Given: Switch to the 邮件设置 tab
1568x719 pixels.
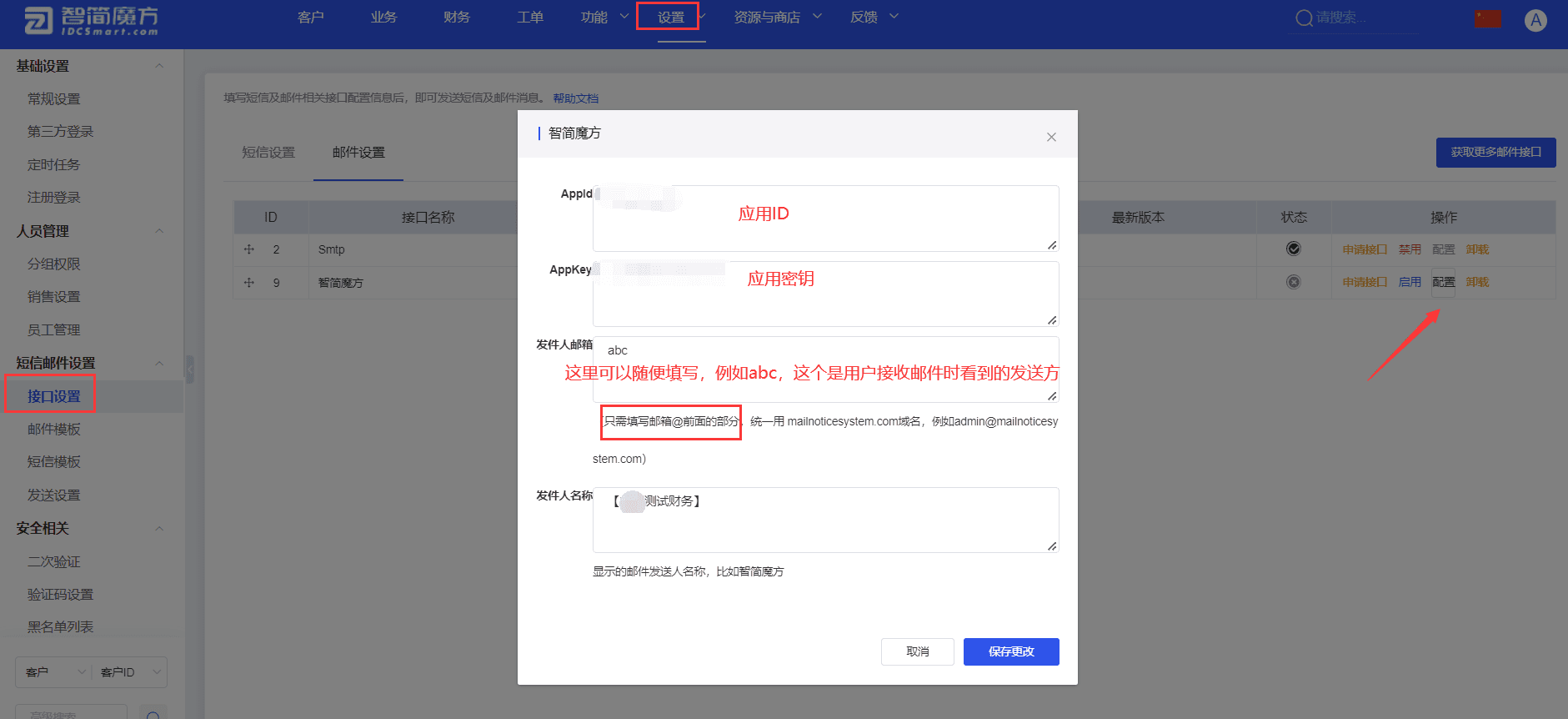Looking at the screenshot, I should [x=358, y=153].
